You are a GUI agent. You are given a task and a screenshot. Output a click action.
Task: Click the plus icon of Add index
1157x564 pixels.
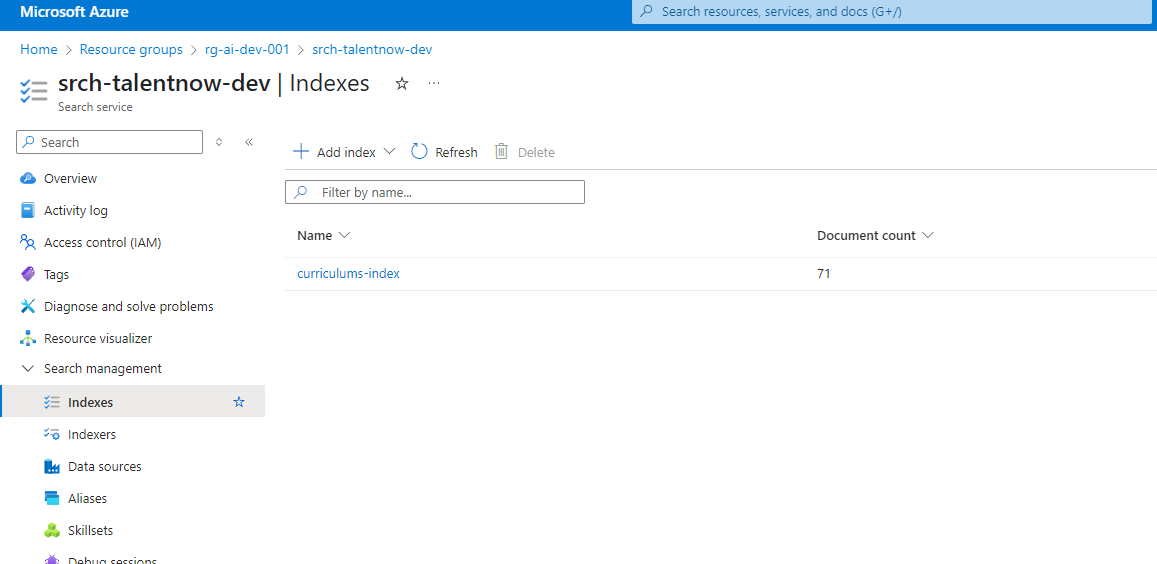[x=300, y=152]
